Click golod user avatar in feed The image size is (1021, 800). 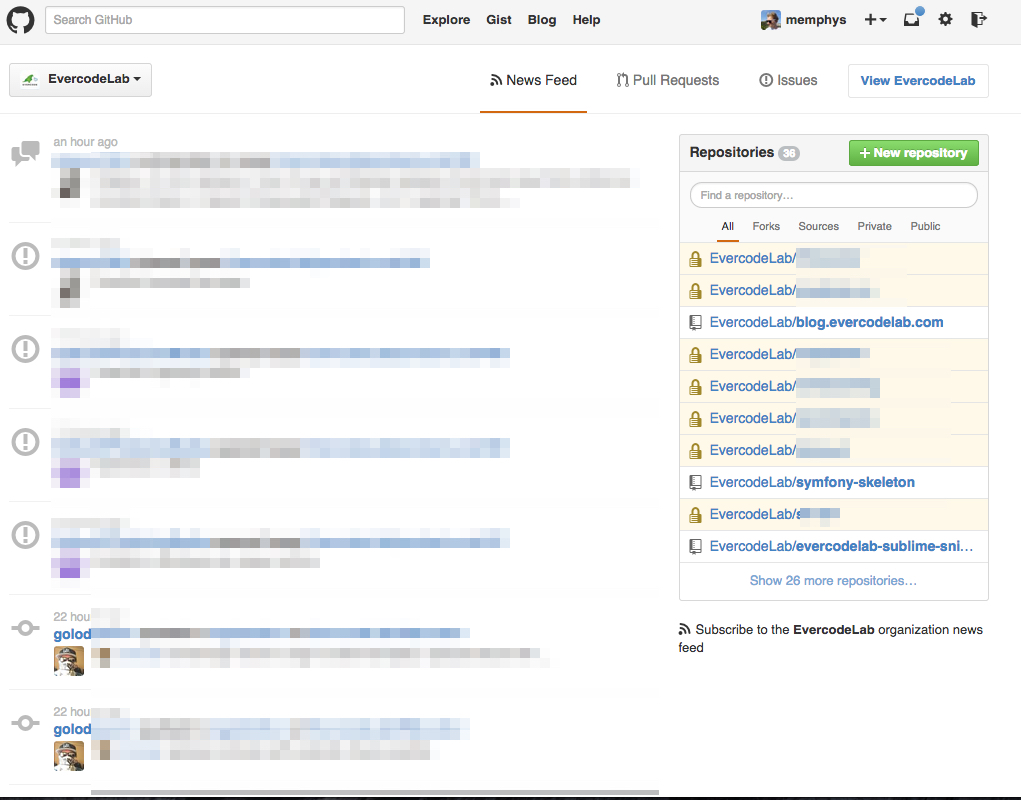click(68, 661)
